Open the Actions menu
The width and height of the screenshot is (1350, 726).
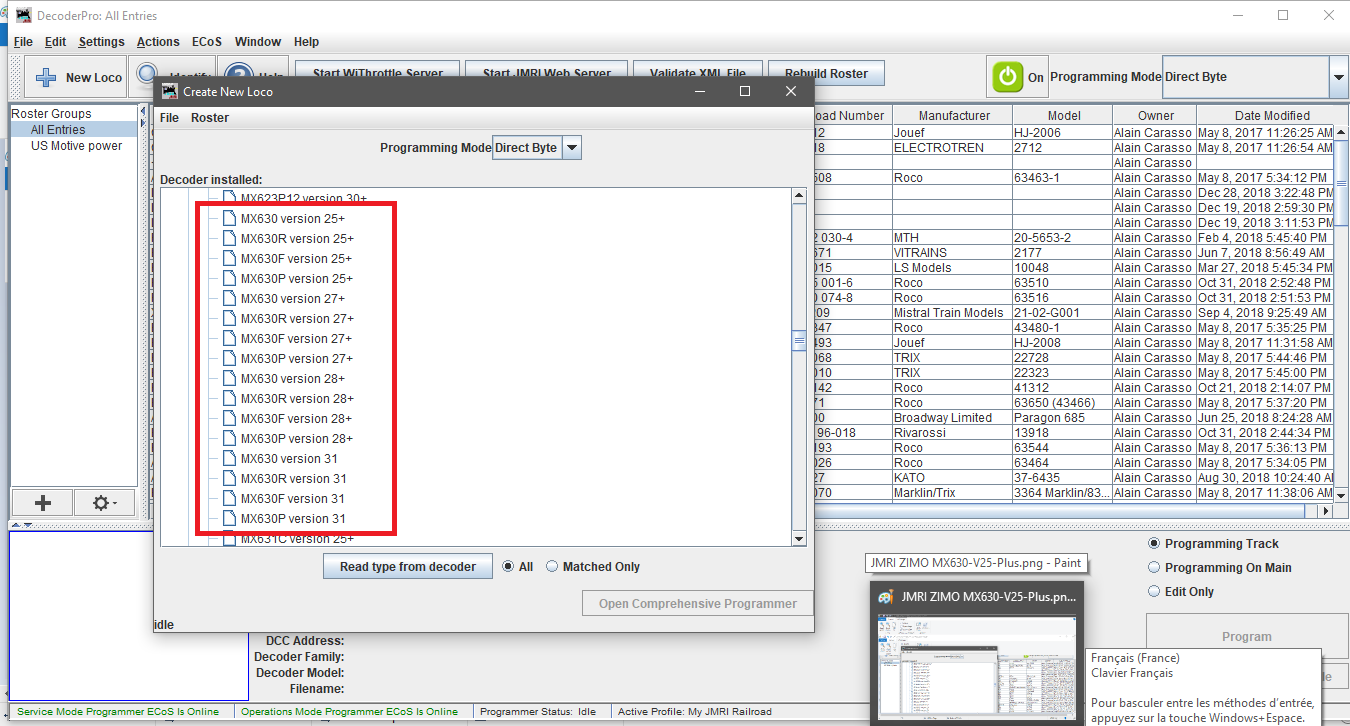[x=158, y=42]
